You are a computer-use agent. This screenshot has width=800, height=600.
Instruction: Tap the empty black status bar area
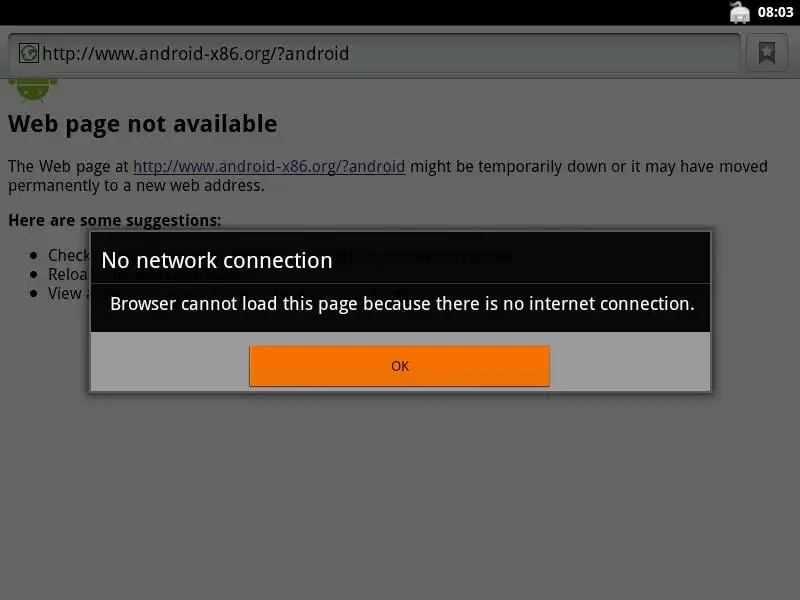tap(357, 12)
